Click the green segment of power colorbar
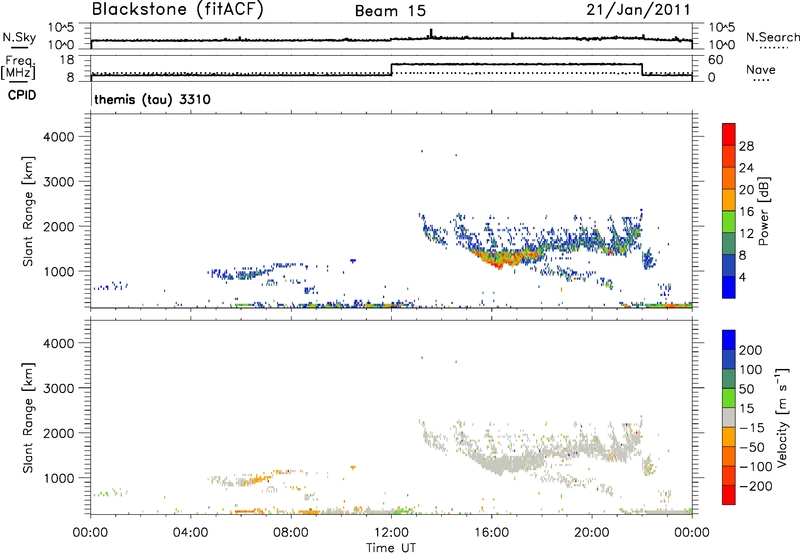Screen dimensions: 800x554 coord(729,222)
